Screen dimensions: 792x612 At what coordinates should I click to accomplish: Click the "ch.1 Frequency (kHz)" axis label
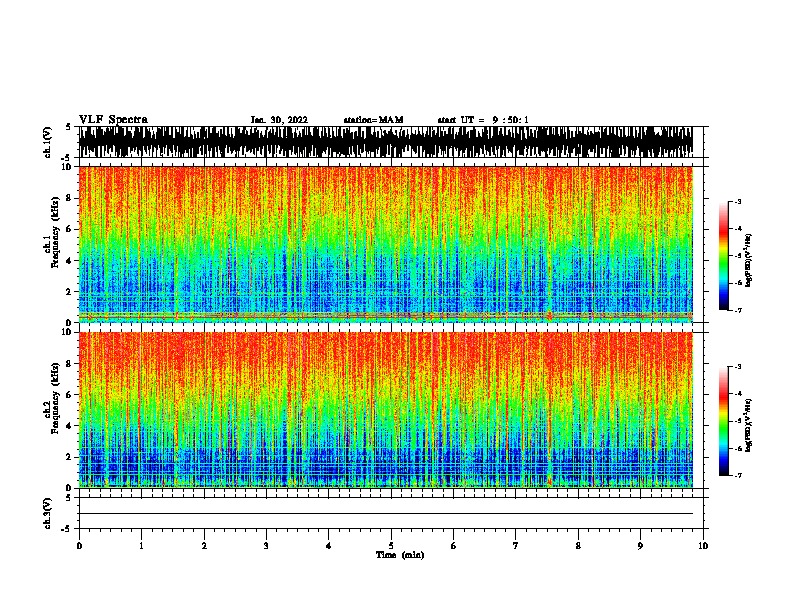(x=52, y=233)
